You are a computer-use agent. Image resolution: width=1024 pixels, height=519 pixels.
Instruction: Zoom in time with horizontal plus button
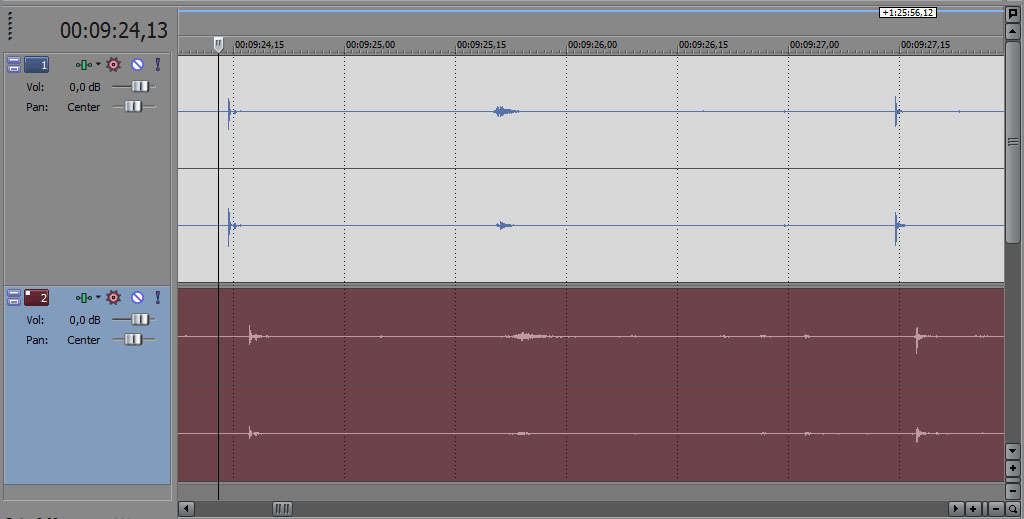973,509
